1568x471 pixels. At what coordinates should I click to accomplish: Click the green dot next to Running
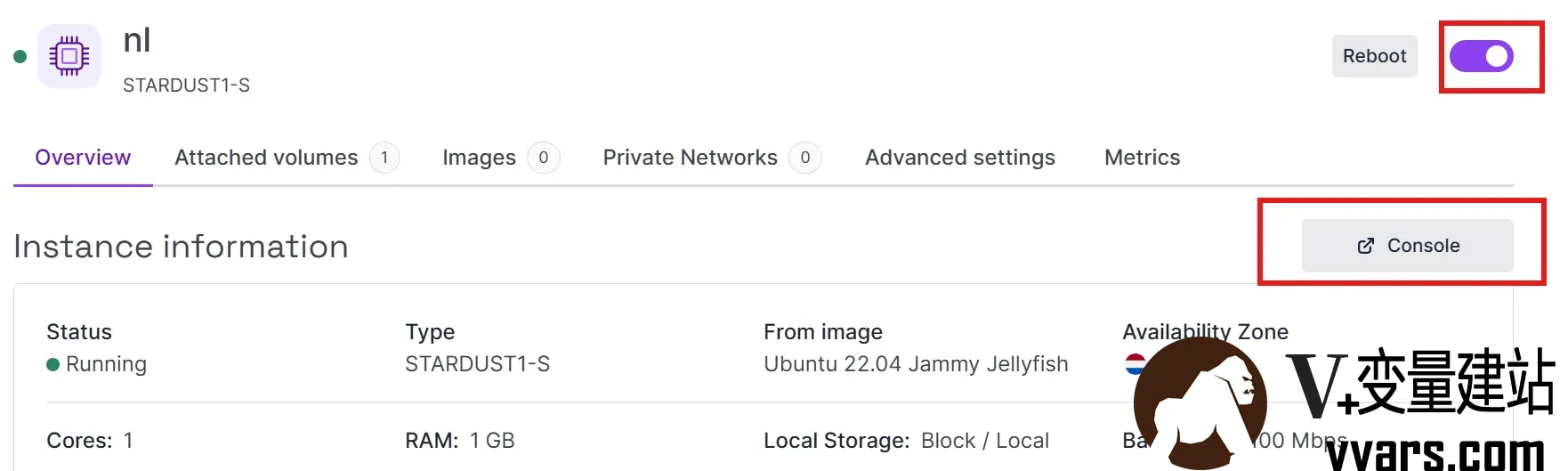[x=53, y=364]
